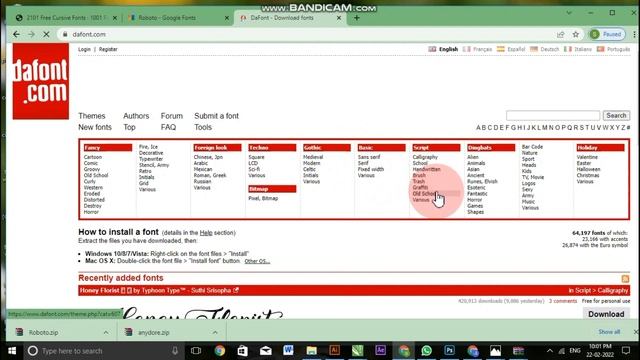Click the Register link

[108, 49]
